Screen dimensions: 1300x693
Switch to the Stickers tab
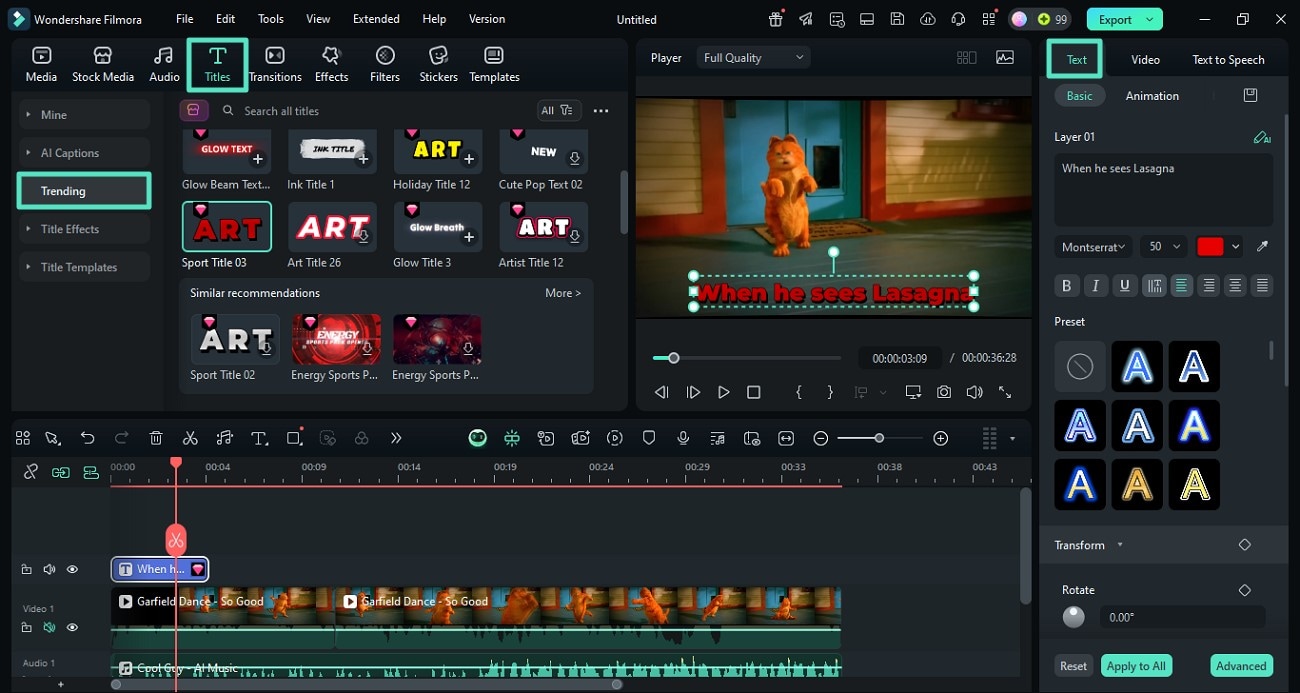tap(438, 65)
